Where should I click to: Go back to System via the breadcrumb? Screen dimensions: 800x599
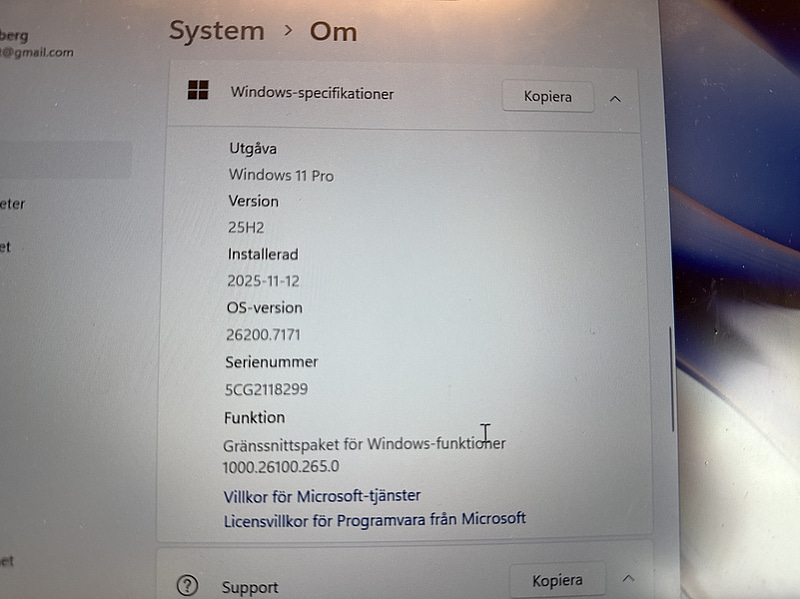pos(216,31)
